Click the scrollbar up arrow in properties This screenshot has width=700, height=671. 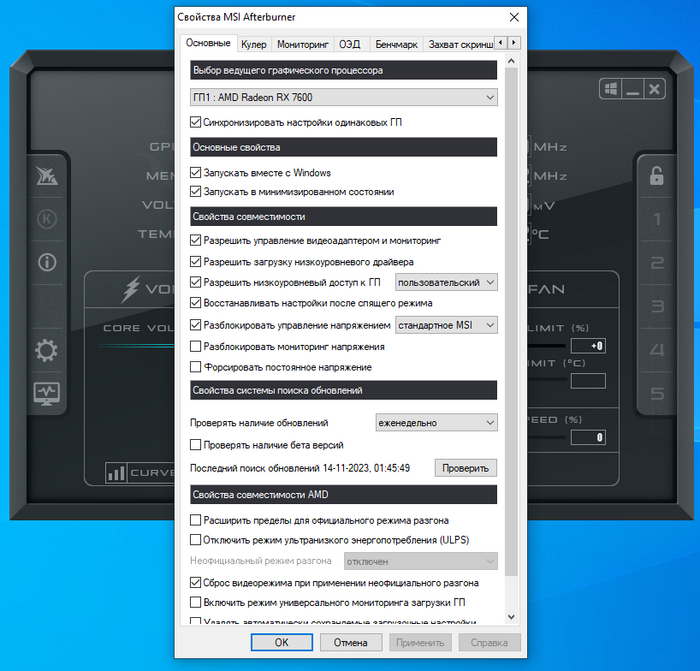point(512,61)
